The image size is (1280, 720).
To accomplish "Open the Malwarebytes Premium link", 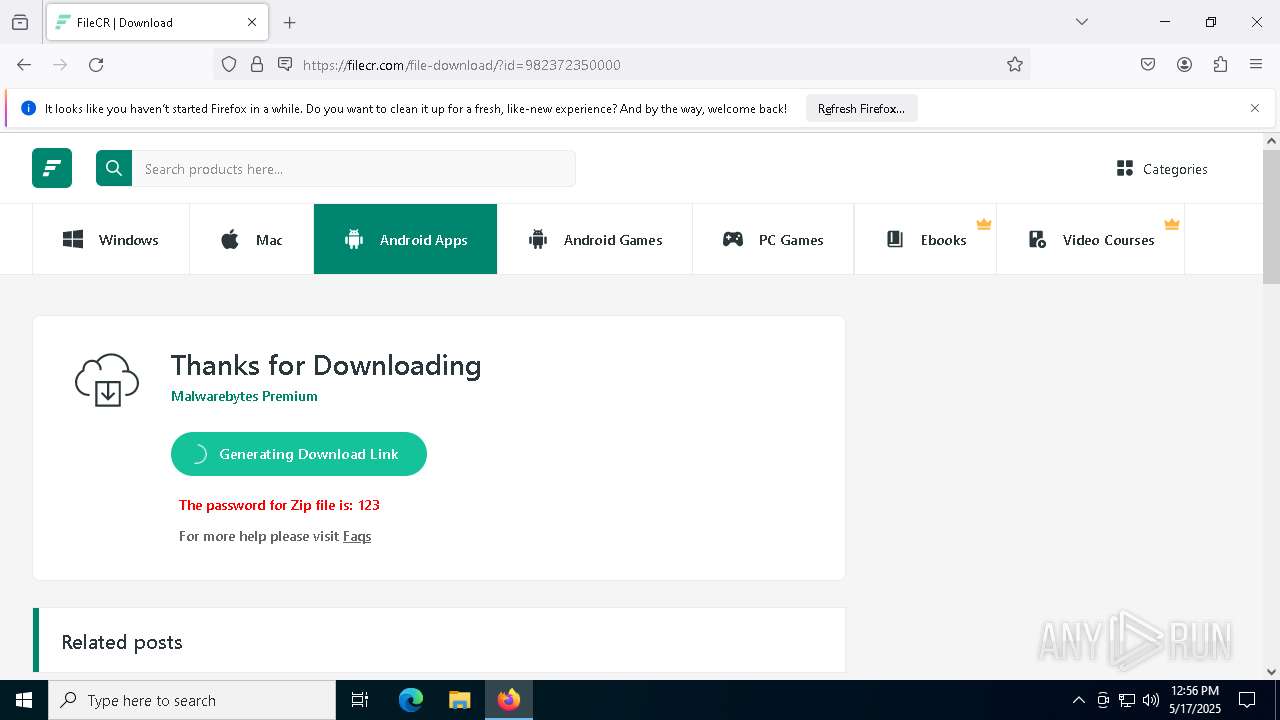I will [x=244, y=396].
